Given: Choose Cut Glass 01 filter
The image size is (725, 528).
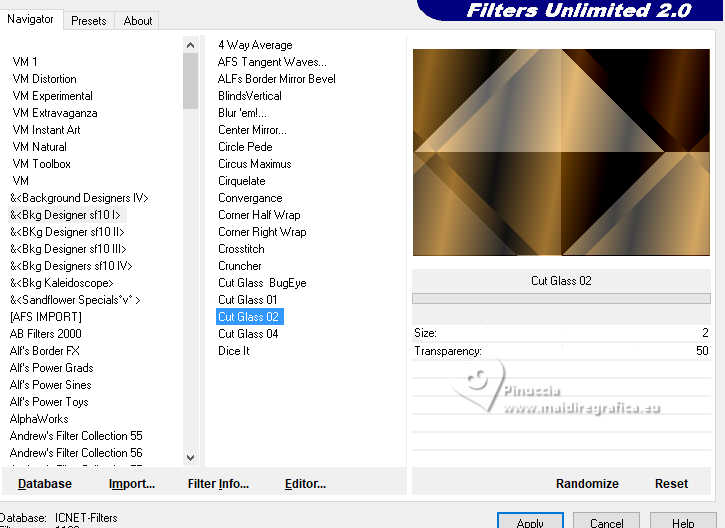Looking at the screenshot, I should click(247, 300).
